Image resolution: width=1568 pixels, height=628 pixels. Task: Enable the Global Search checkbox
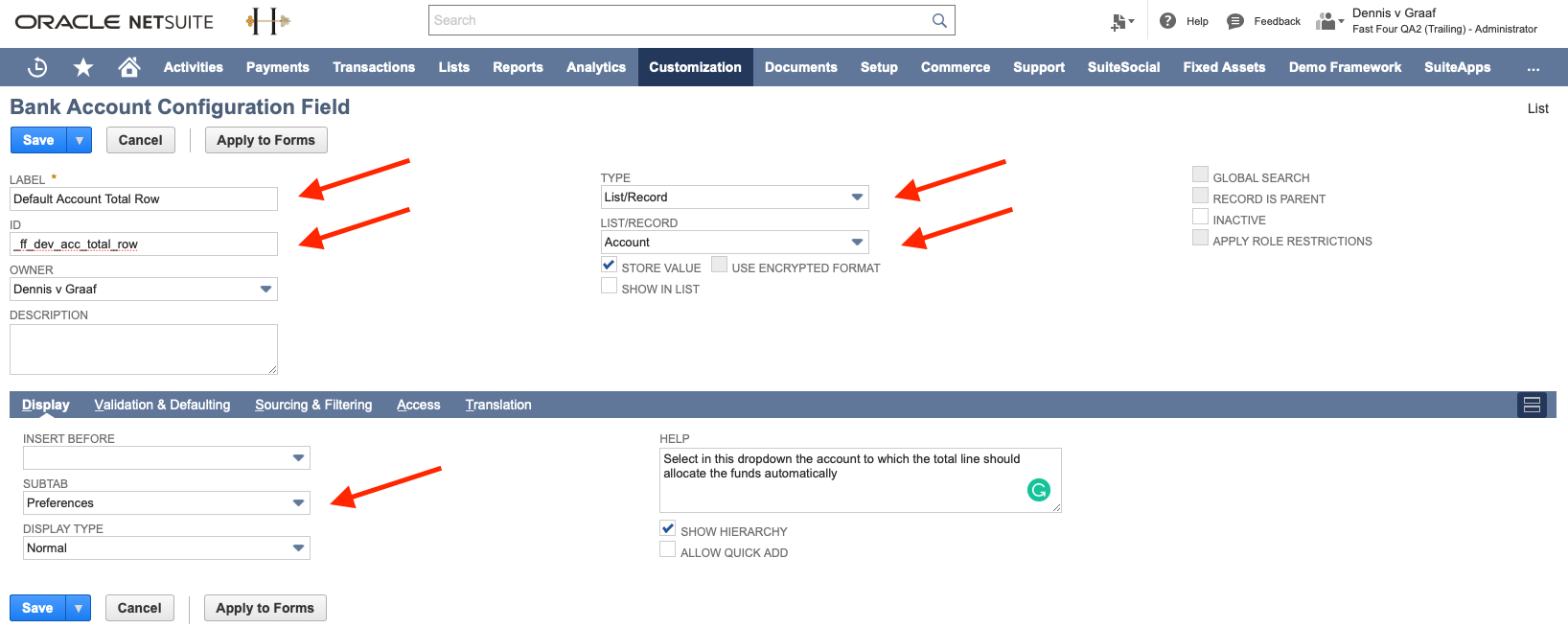point(1200,174)
